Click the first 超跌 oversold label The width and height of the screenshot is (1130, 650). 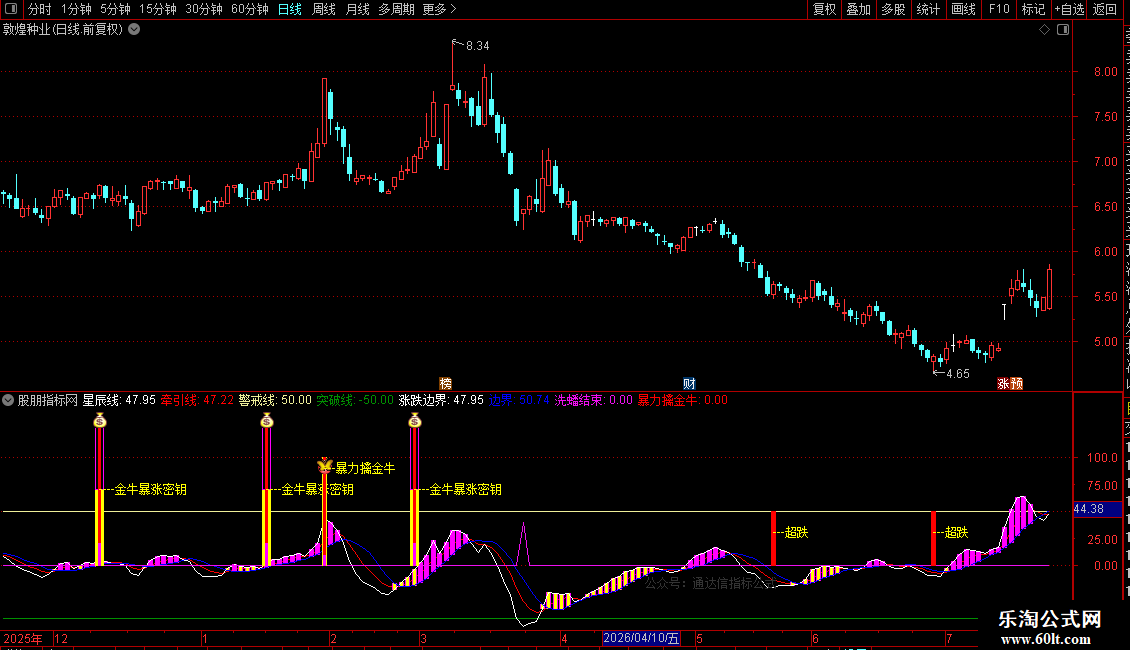pyautogui.click(x=796, y=533)
